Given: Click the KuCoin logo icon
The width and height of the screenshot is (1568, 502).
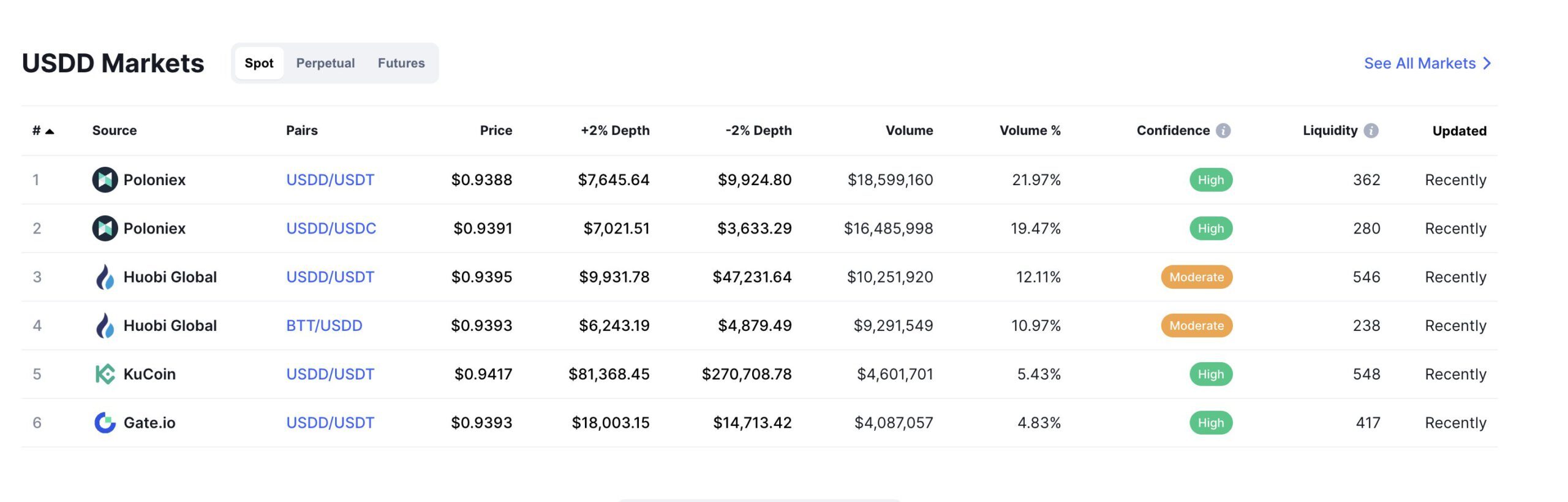Looking at the screenshot, I should 105,374.
